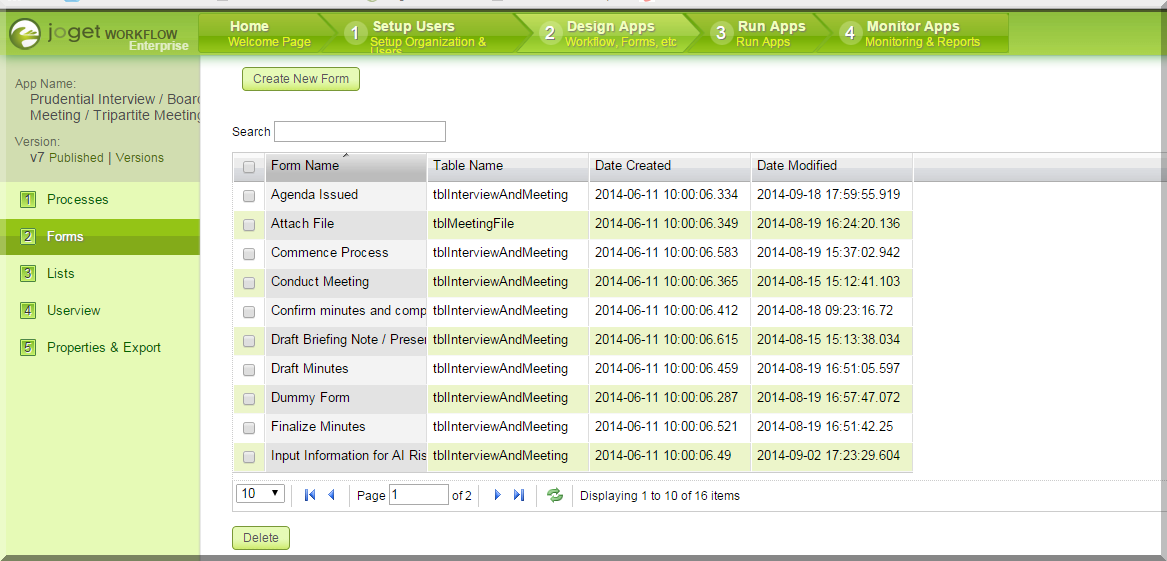Click the previous page arrow icon

pyautogui.click(x=331, y=495)
